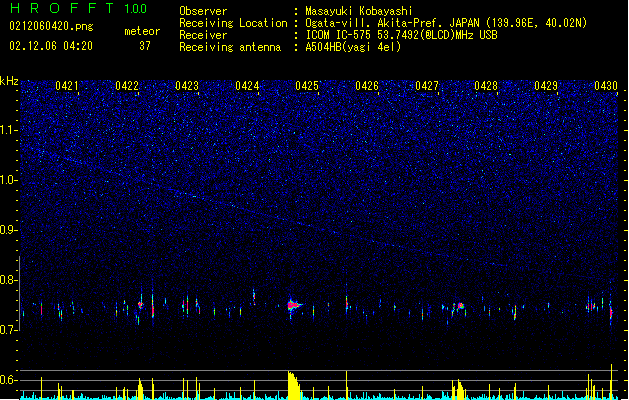Screen dimensions: 629x400
Task: Click the 0427 time marker
Action: coord(427,86)
